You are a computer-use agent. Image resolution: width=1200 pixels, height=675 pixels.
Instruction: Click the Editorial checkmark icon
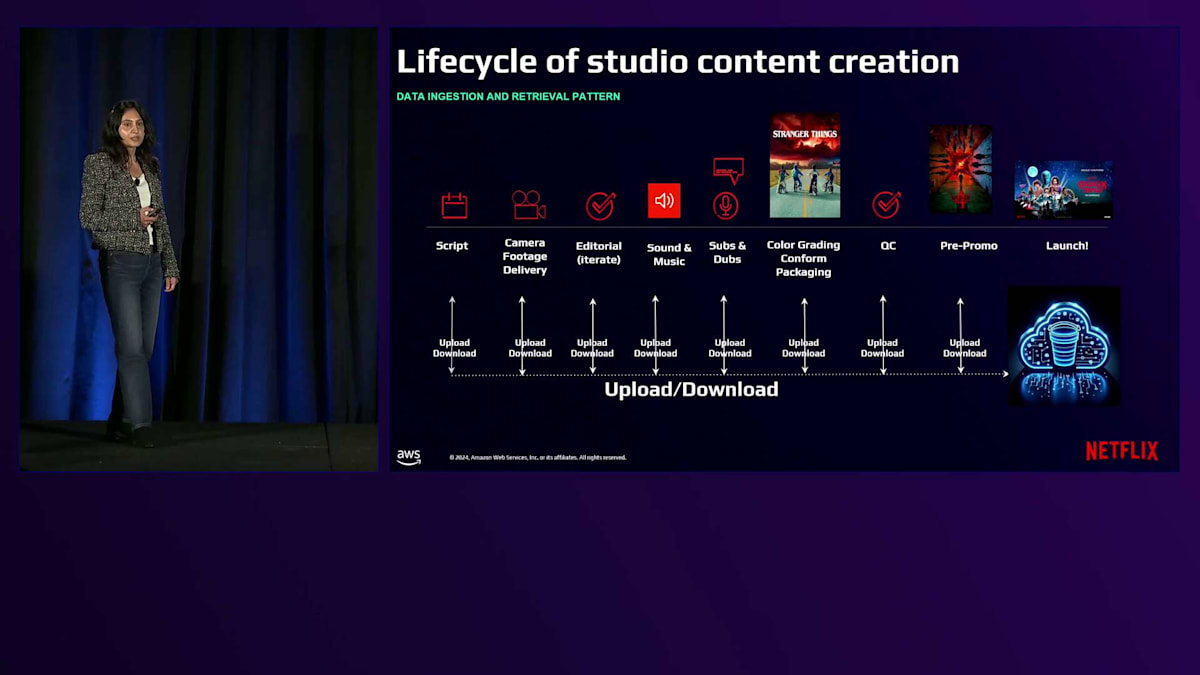tap(600, 206)
